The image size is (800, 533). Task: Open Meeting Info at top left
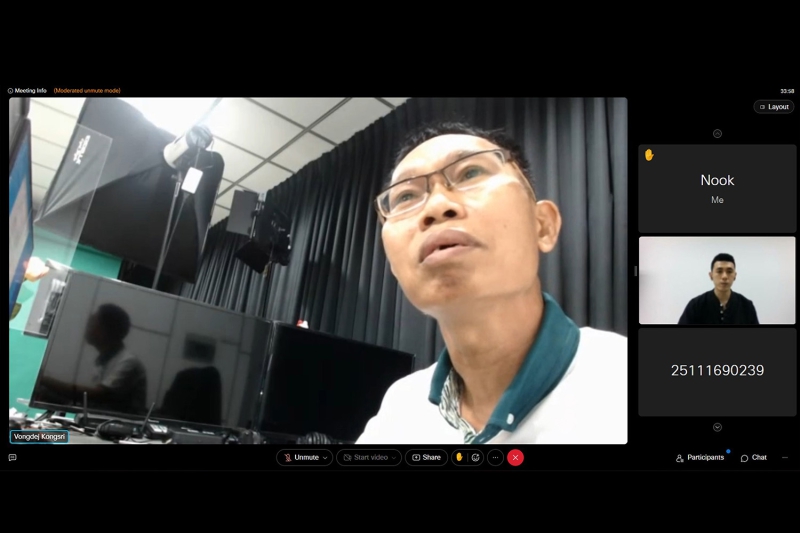pos(27,90)
